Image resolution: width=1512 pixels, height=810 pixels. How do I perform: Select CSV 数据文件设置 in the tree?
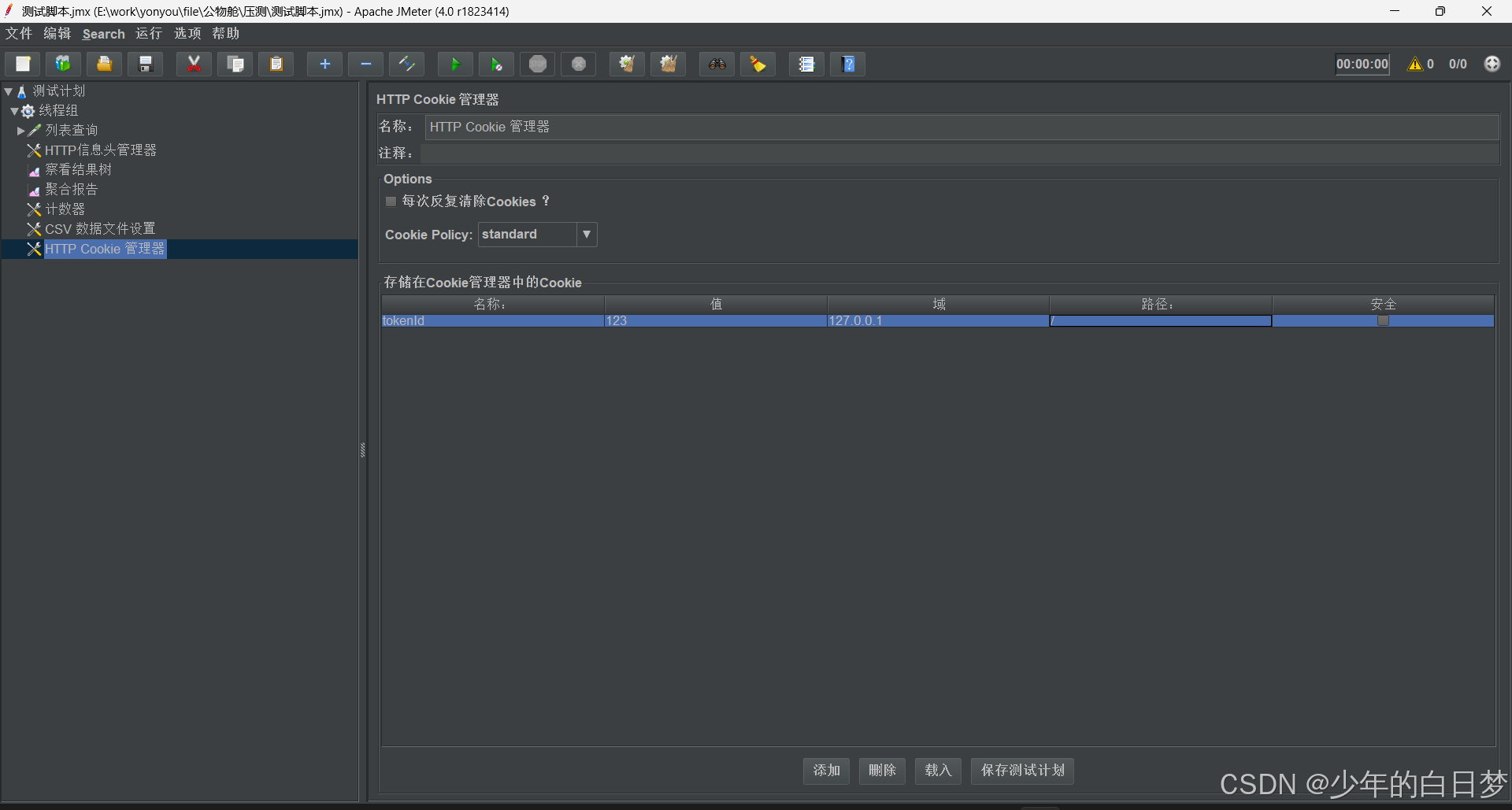tap(100, 228)
